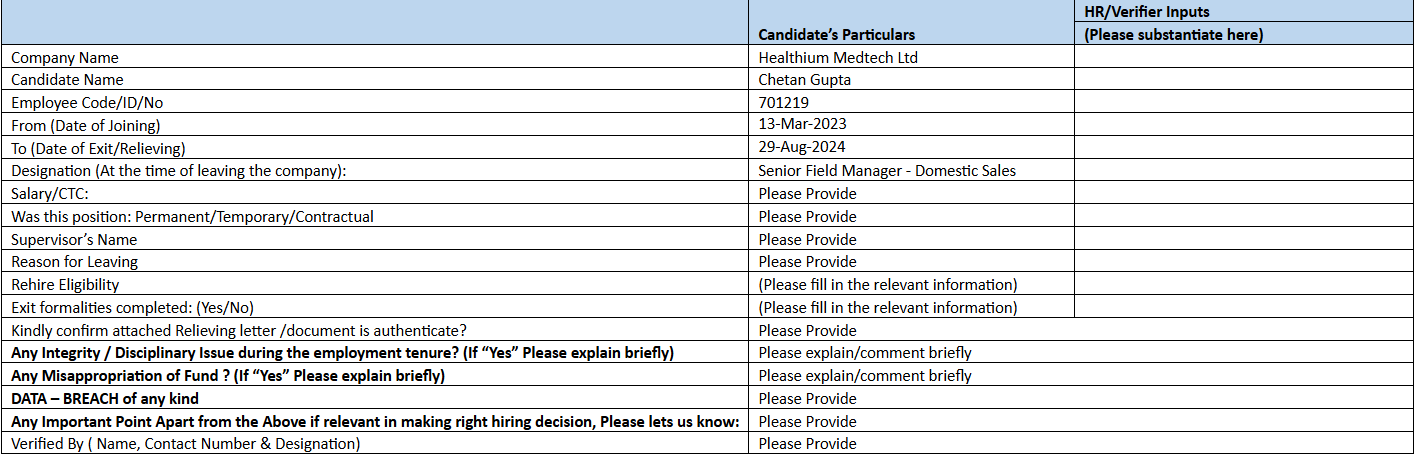The width and height of the screenshot is (1427, 462).
Task: Select the joining date "13-Mar-2023" cell
Action: (804, 125)
